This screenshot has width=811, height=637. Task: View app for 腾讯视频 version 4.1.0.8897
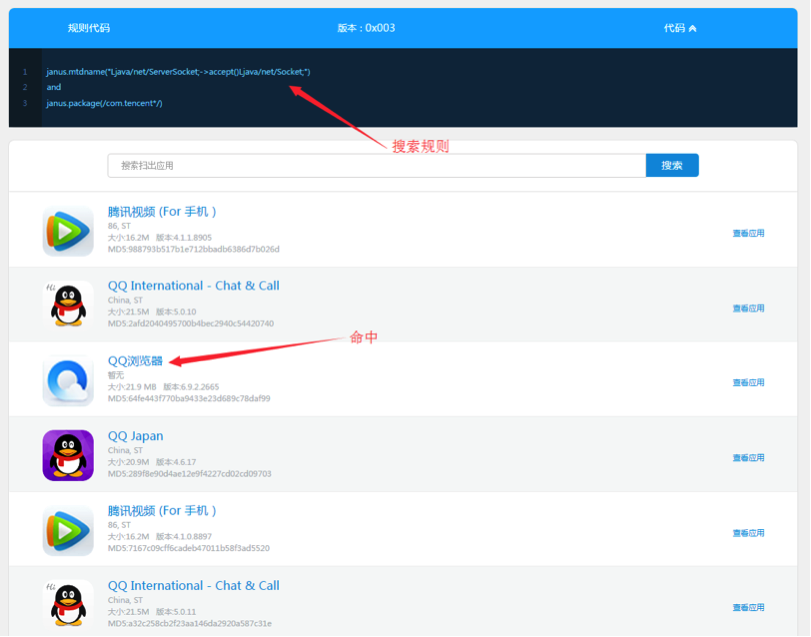pyautogui.click(x=748, y=533)
